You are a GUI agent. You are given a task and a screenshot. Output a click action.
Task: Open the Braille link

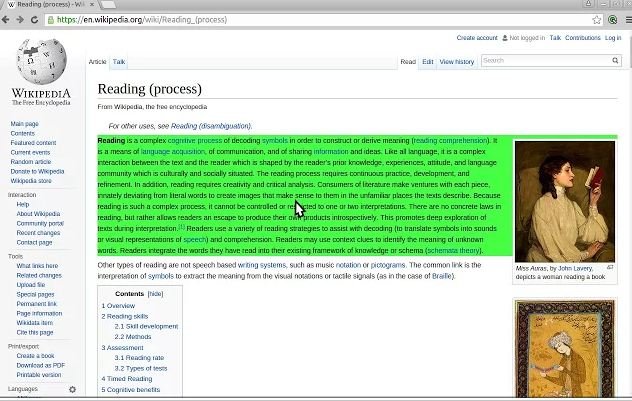point(442,276)
